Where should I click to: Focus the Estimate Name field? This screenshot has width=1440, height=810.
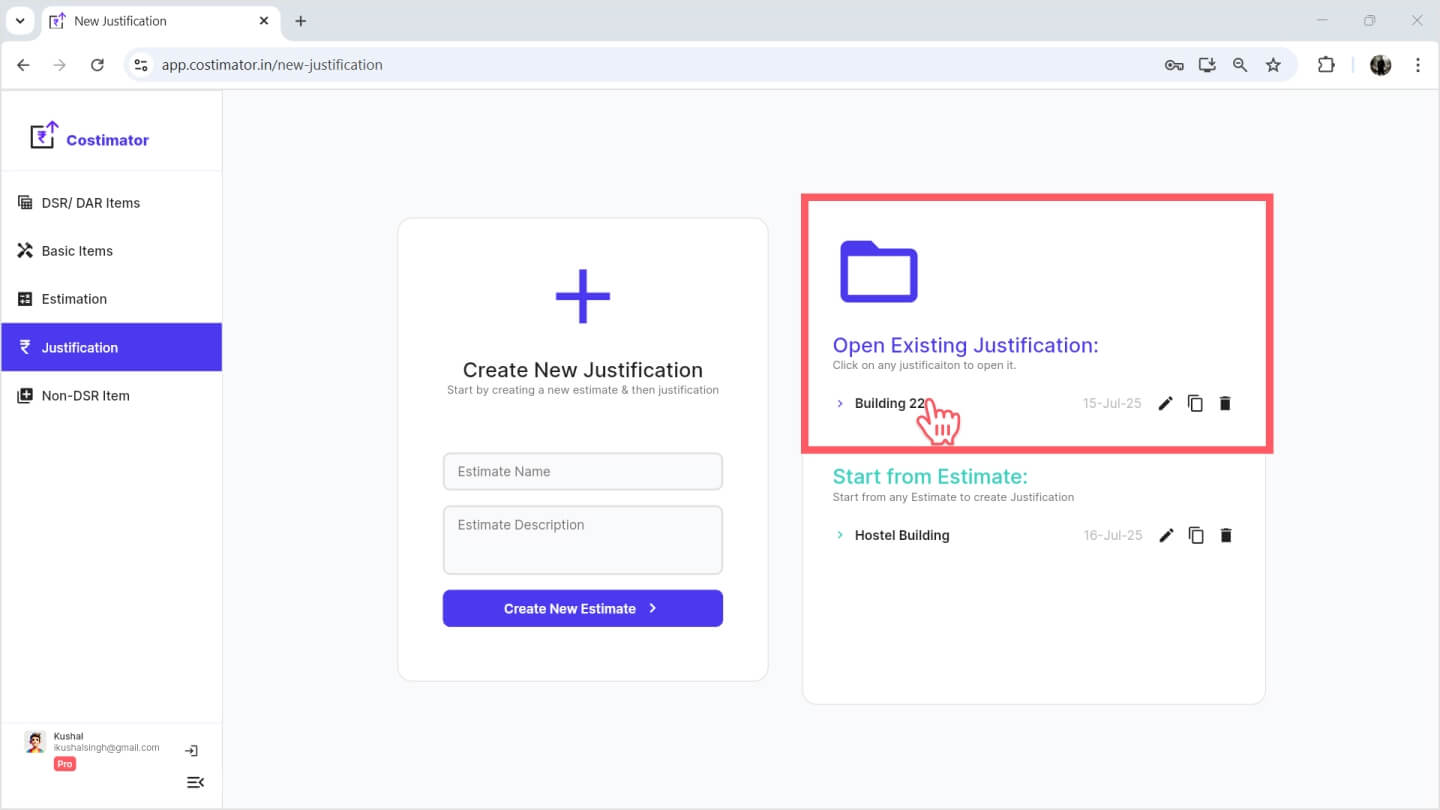583,471
